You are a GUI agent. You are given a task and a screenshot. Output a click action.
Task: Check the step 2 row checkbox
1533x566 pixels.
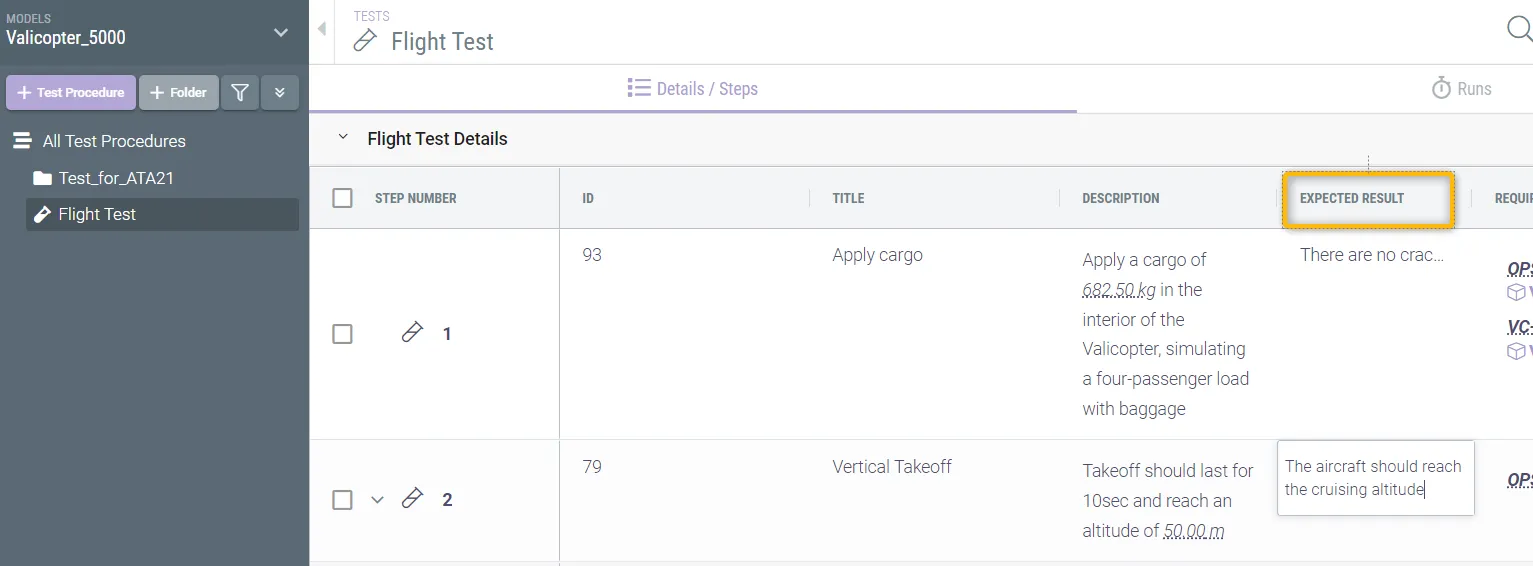343,500
